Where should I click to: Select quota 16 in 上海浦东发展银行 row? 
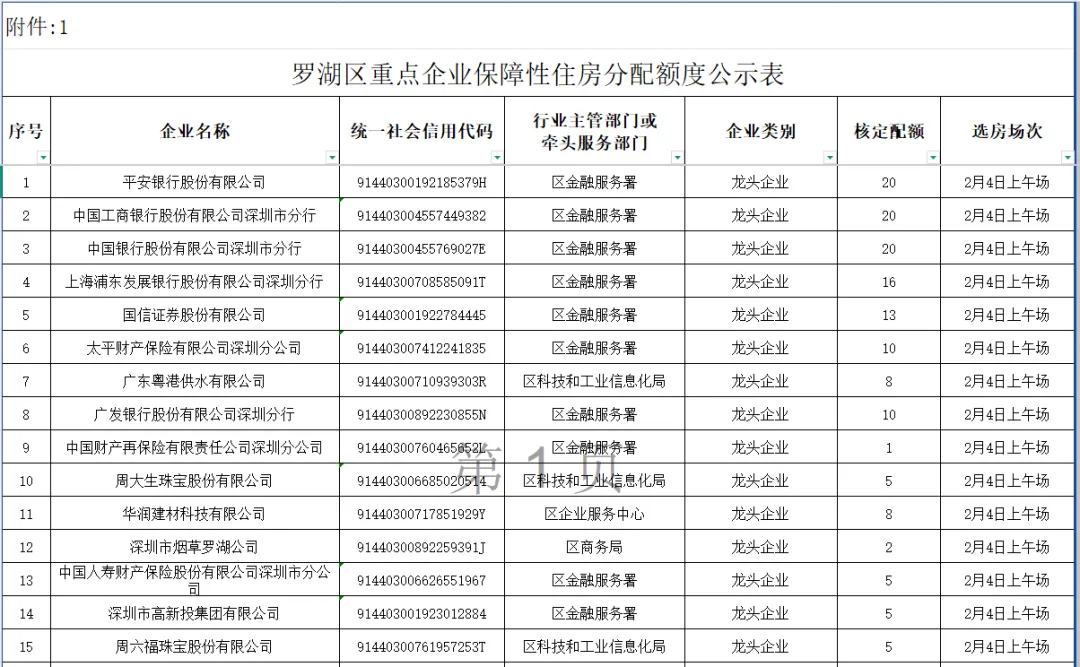point(889,282)
